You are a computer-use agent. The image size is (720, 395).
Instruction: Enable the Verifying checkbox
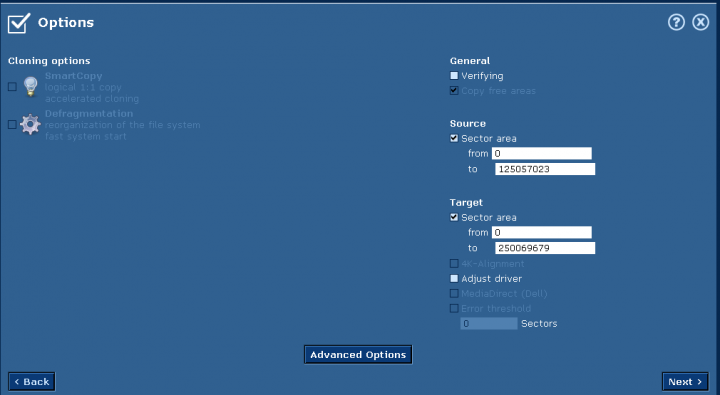click(x=454, y=75)
